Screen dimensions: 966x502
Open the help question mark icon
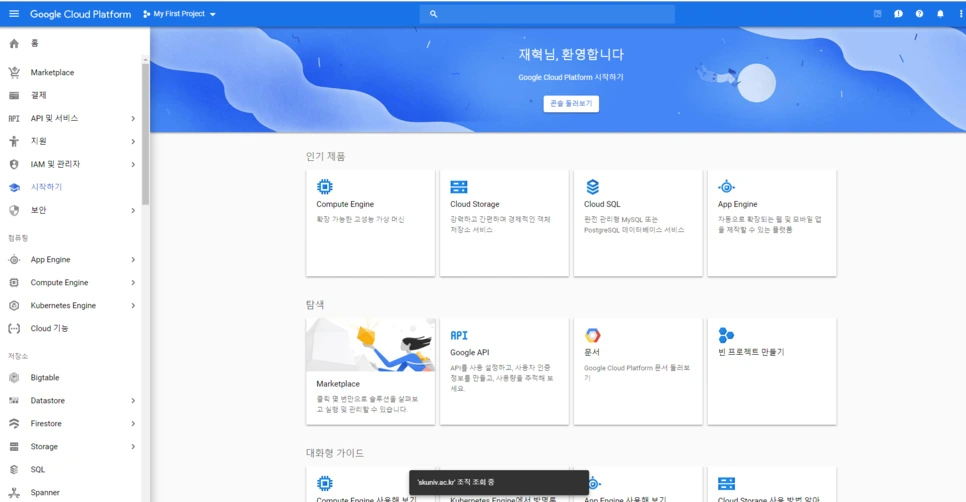(x=919, y=14)
